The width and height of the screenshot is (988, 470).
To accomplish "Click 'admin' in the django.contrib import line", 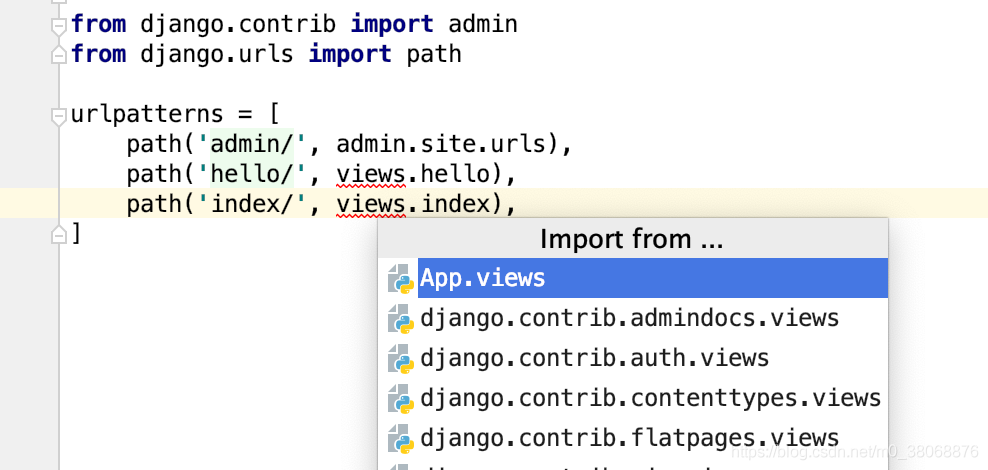I will click(483, 24).
